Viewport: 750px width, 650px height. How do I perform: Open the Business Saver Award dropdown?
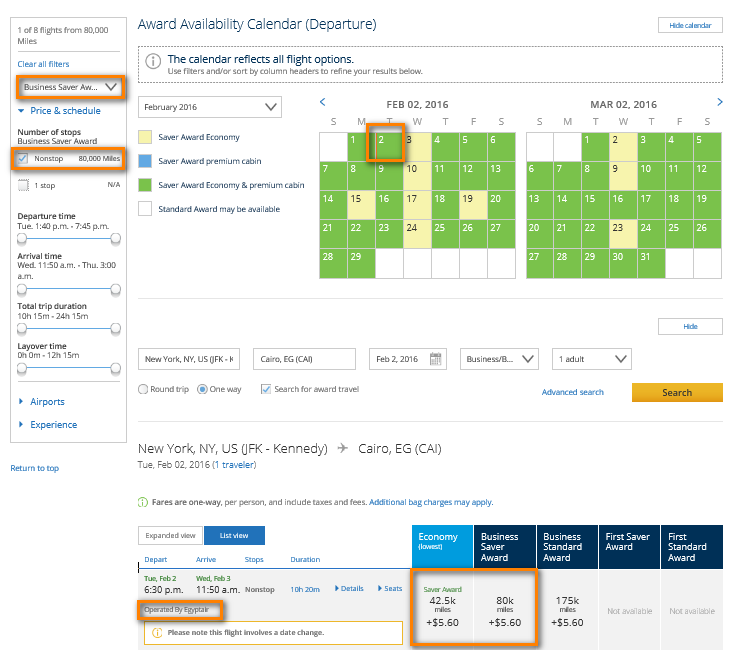pyautogui.click(x=69, y=87)
